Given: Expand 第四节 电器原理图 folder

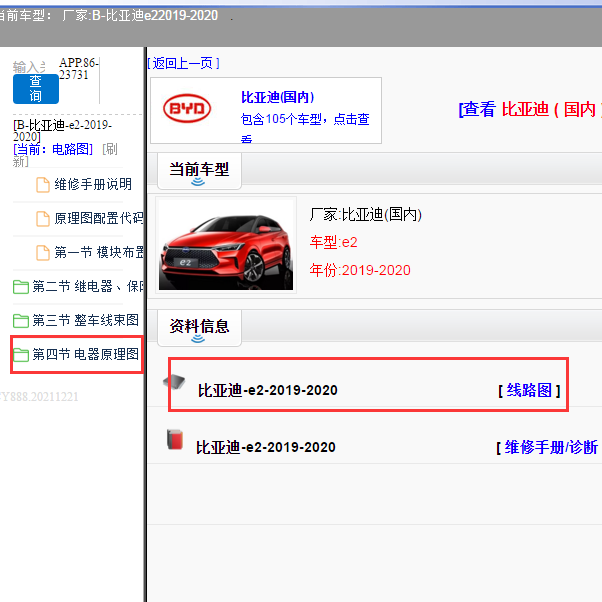Looking at the screenshot, I should click(85, 354).
